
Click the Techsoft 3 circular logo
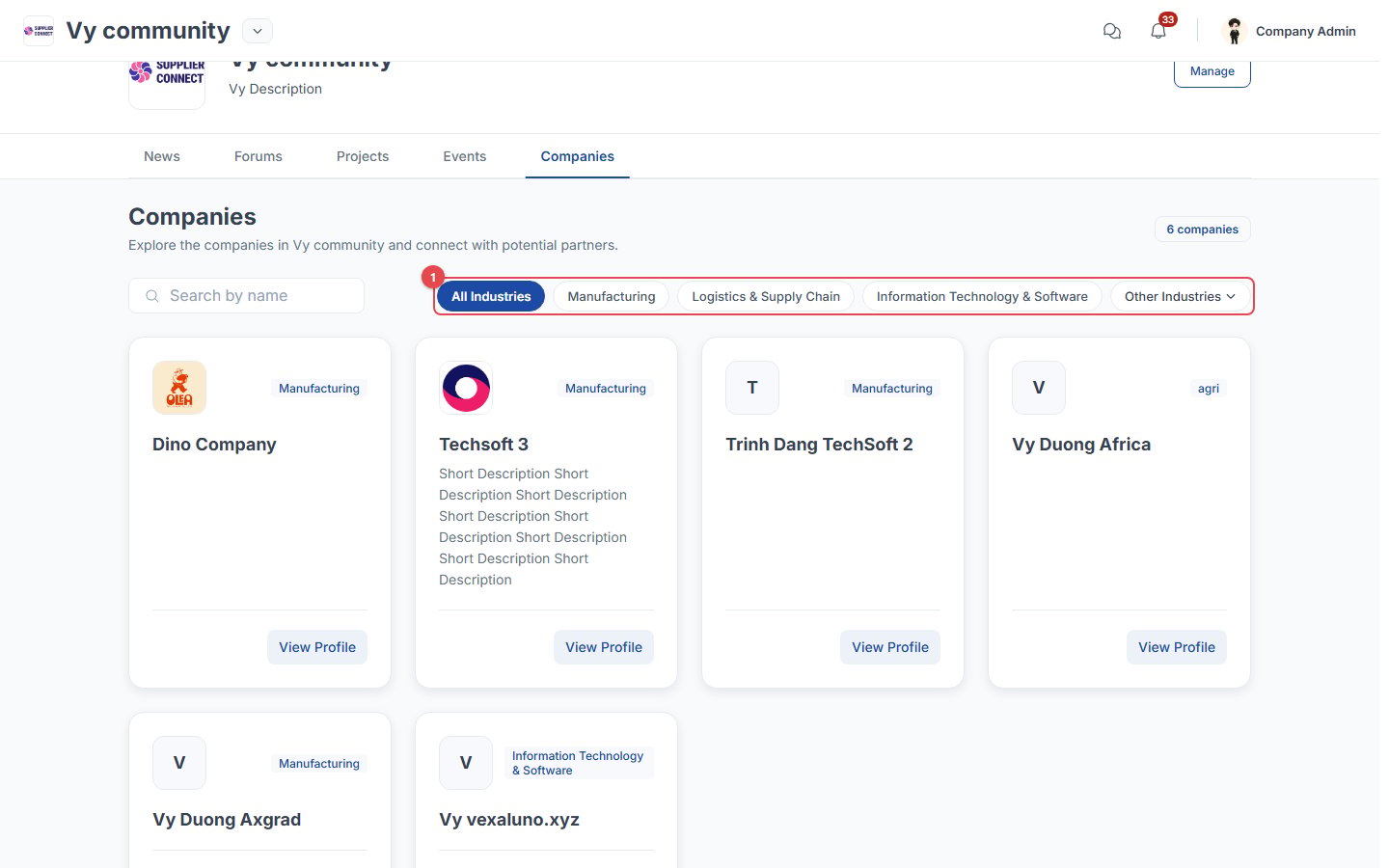click(466, 388)
